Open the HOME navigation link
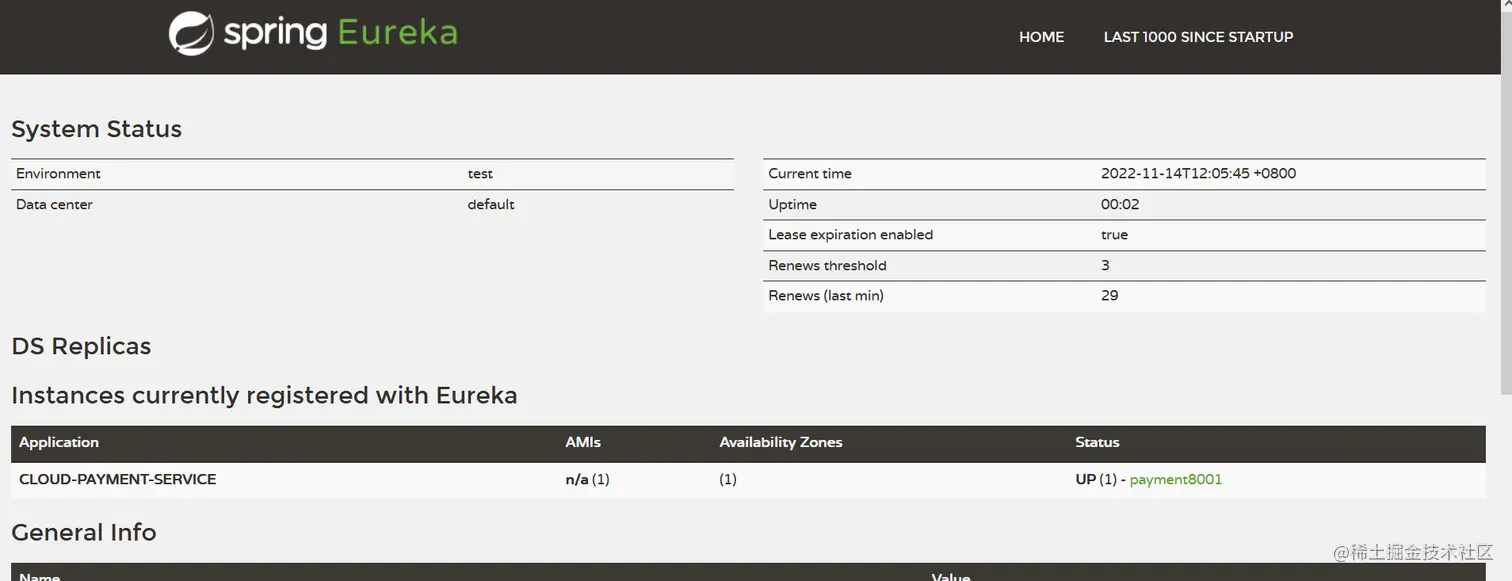 [1041, 37]
